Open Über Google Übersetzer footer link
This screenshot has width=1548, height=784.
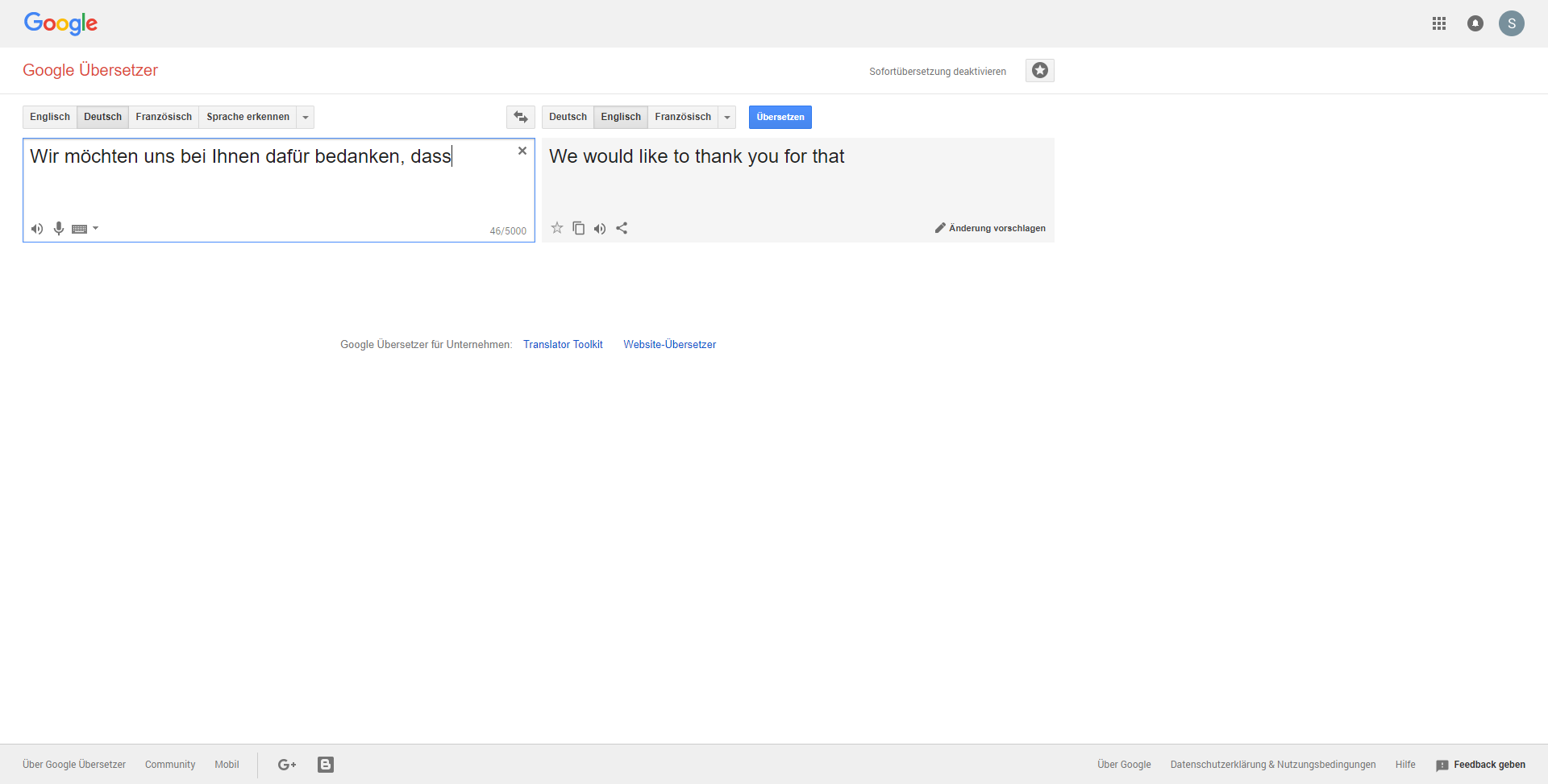pyautogui.click(x=74, y=765)
